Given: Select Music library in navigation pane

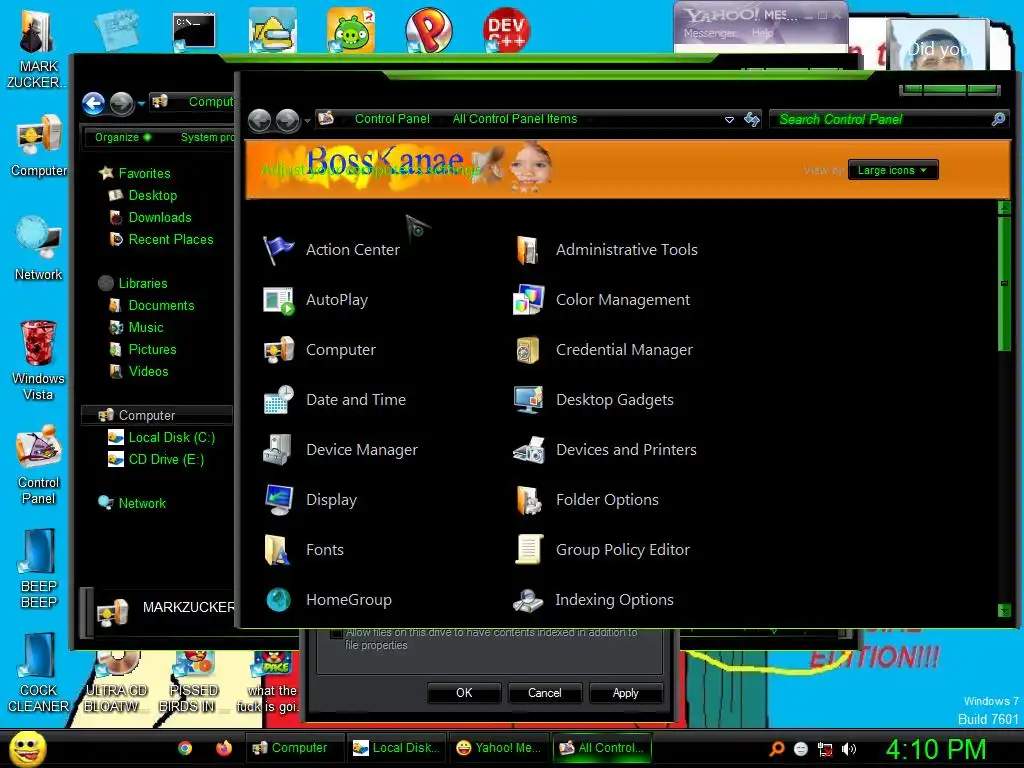Looking at the screenshot, I should (136, 328).
